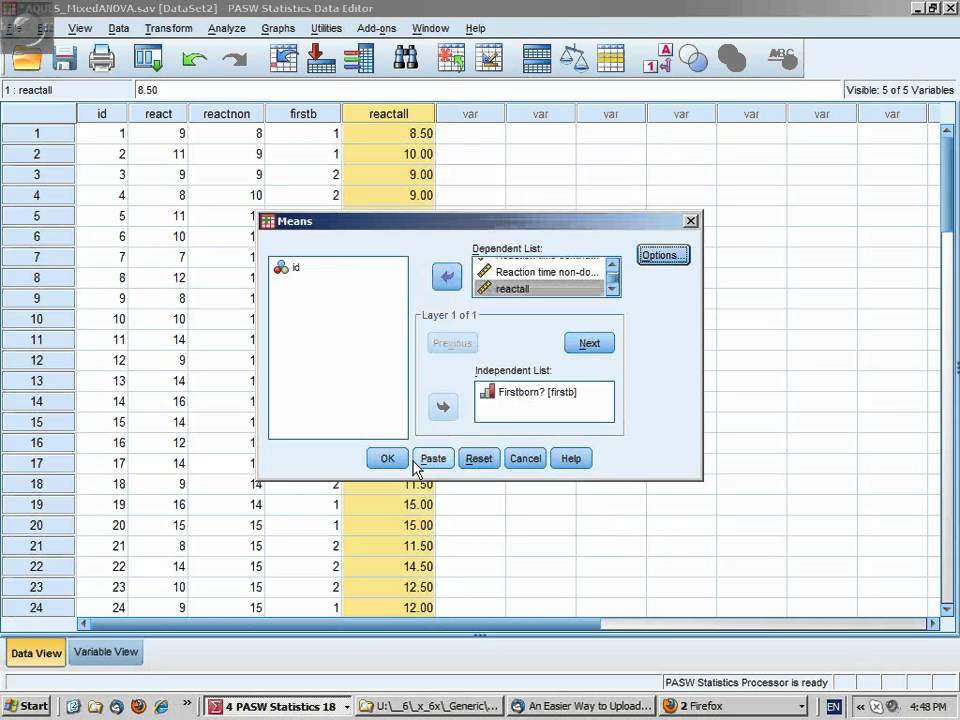Open the Add-ons menu

click(x=377, y=28)
